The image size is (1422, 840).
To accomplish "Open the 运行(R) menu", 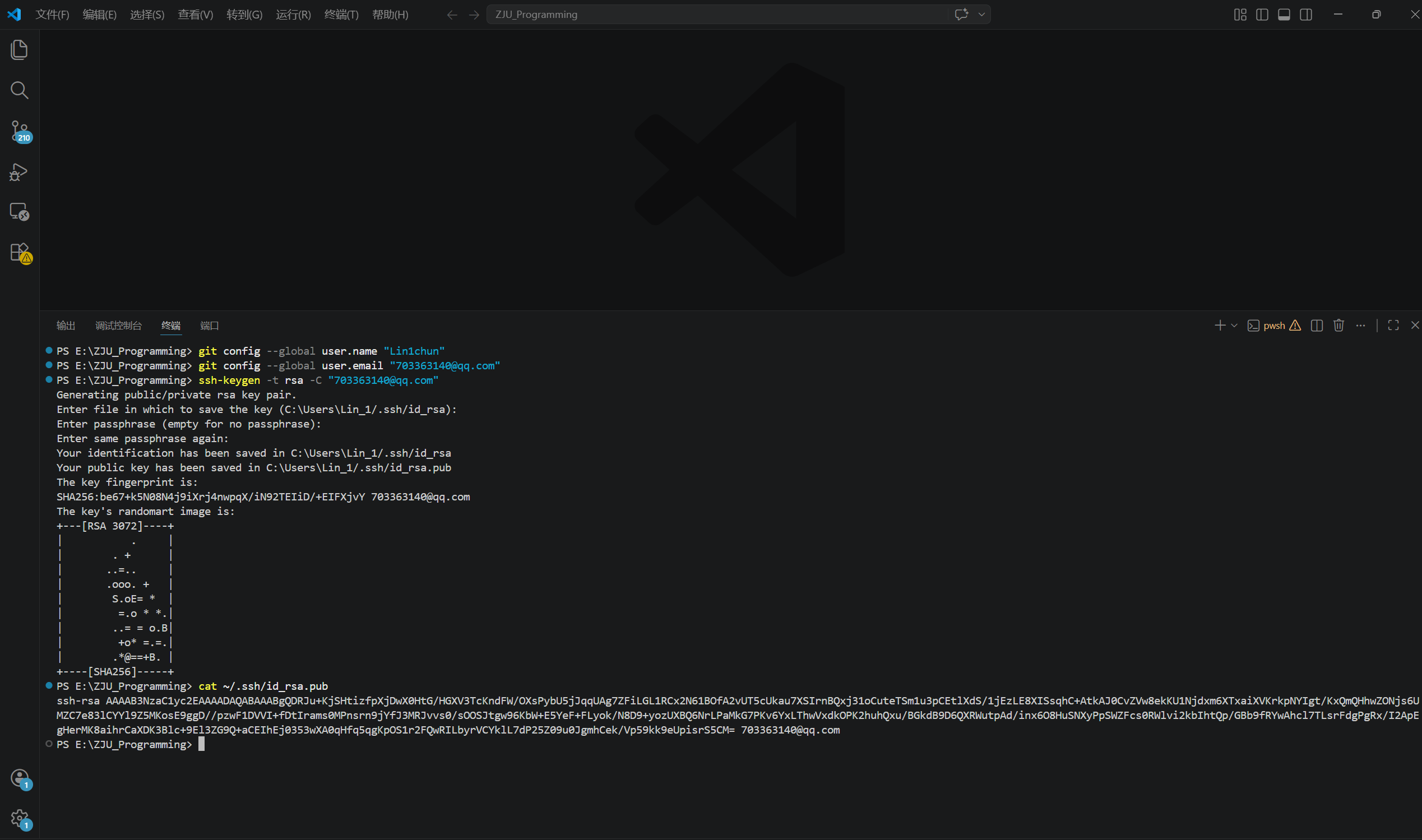I will (293, 15).
